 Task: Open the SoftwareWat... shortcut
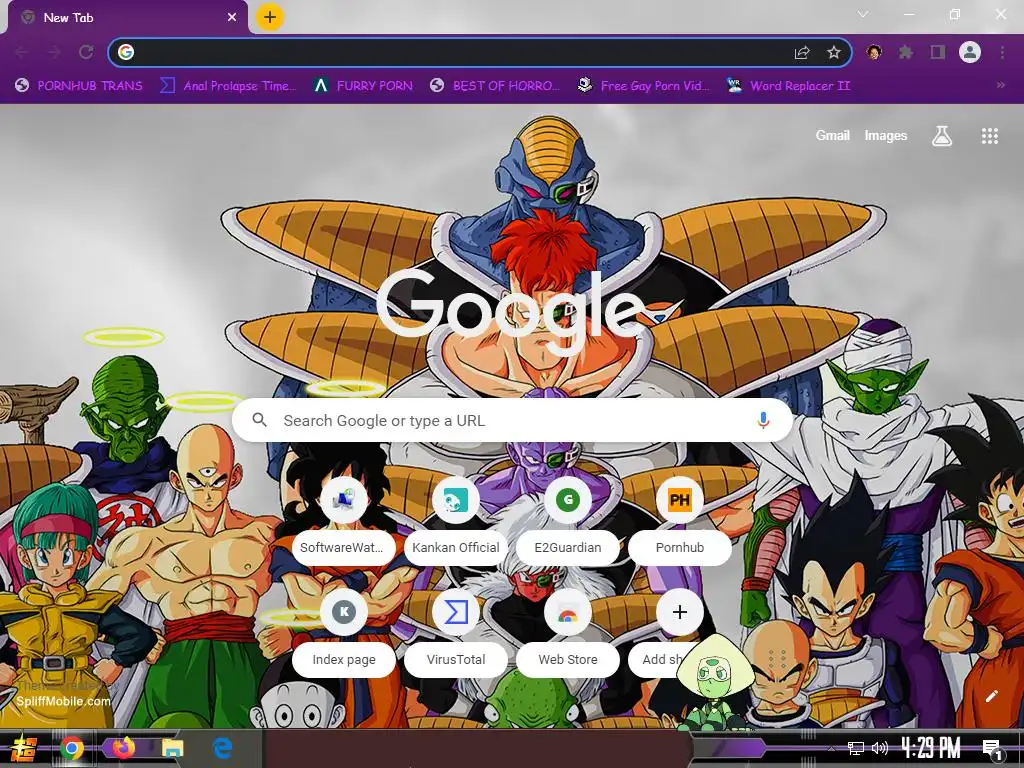coord(344,520)
